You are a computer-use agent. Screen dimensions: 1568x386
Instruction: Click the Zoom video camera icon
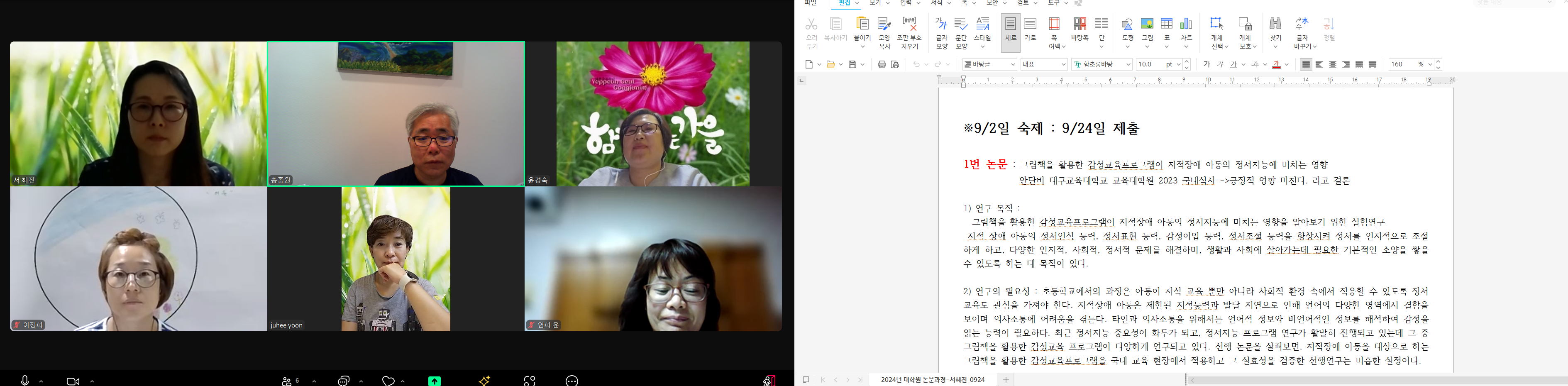coord(73,381)
